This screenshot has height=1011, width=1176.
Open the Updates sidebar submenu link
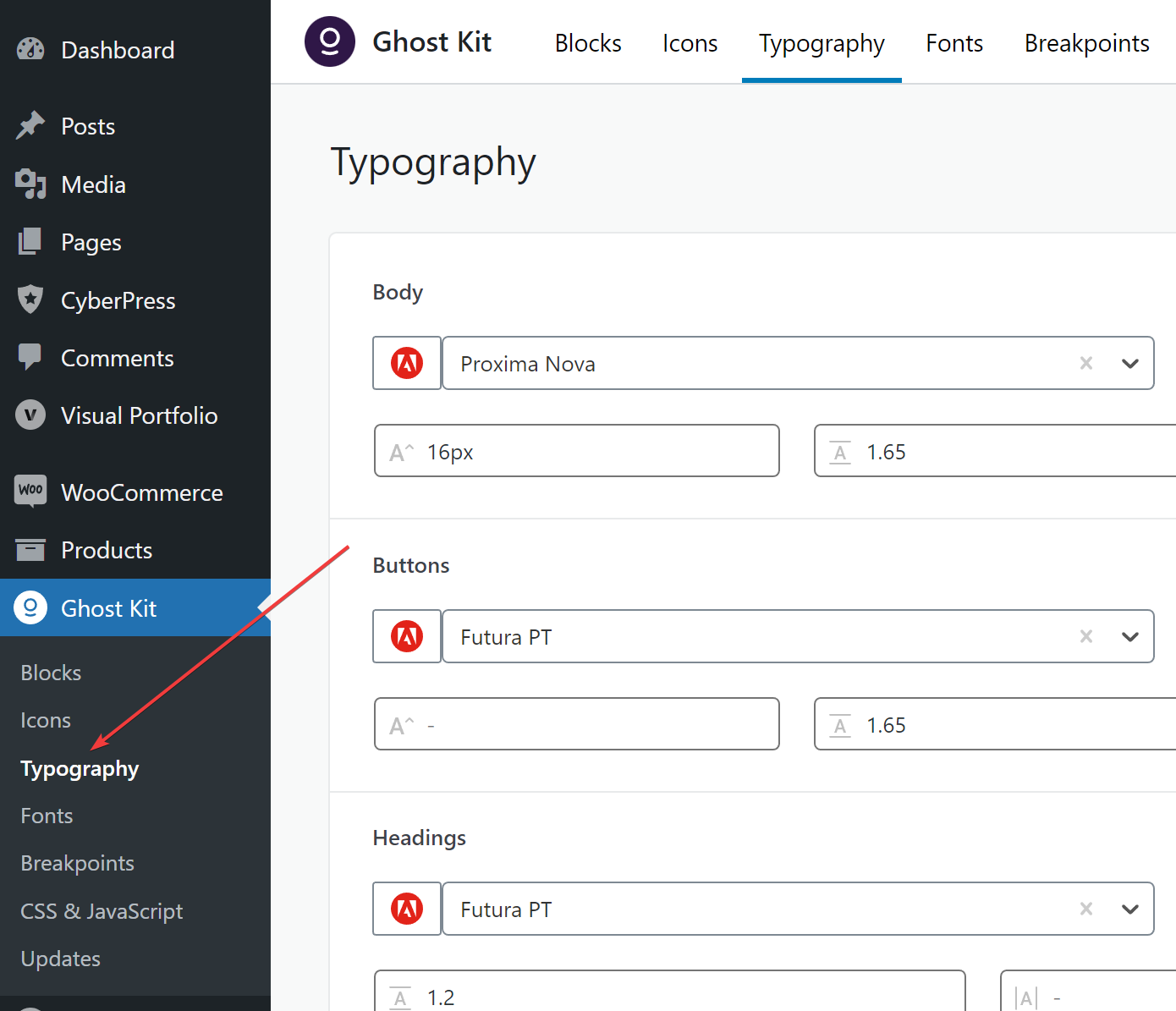click(x=61, y=959)
